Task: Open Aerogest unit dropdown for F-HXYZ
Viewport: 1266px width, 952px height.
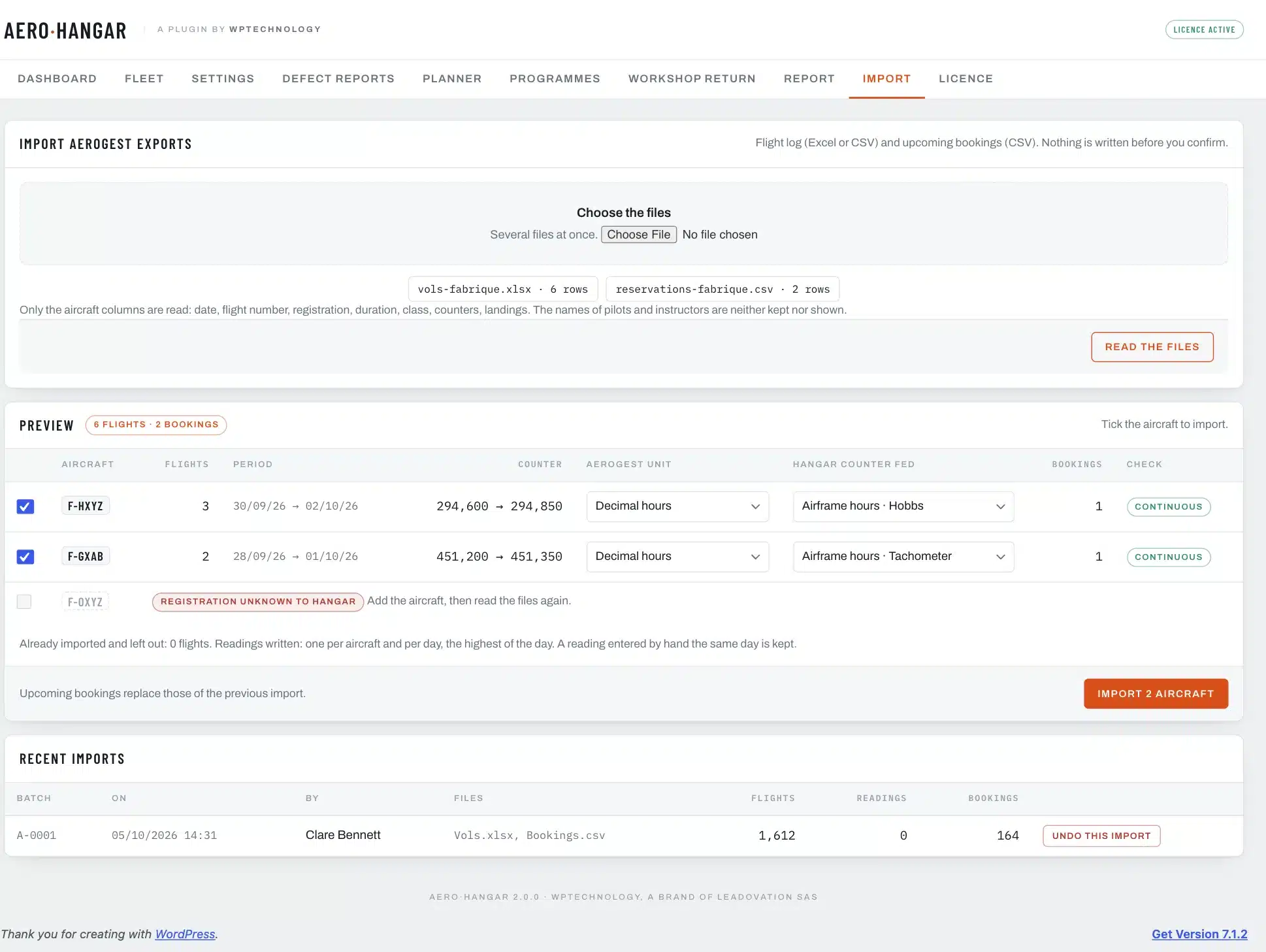Action: point(677,506)
